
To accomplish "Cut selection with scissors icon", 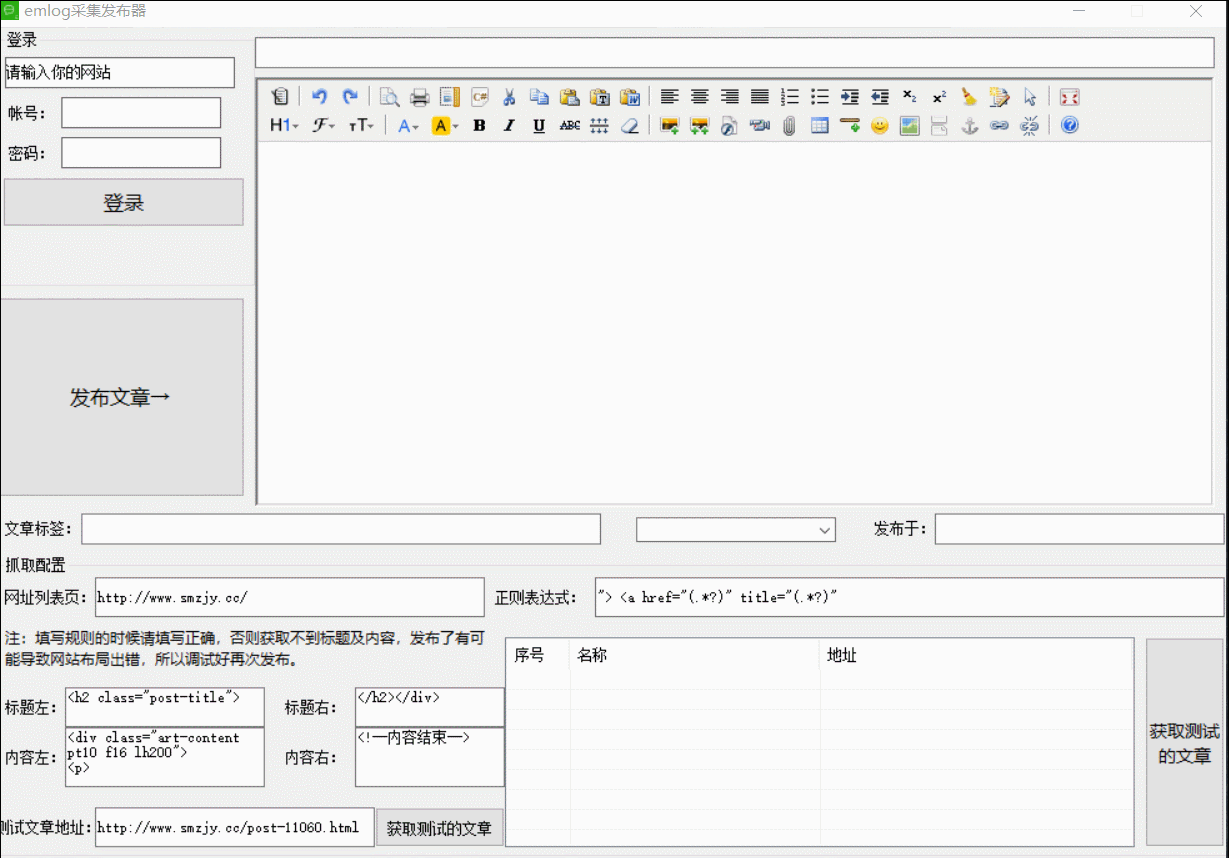I will [510, 97].
